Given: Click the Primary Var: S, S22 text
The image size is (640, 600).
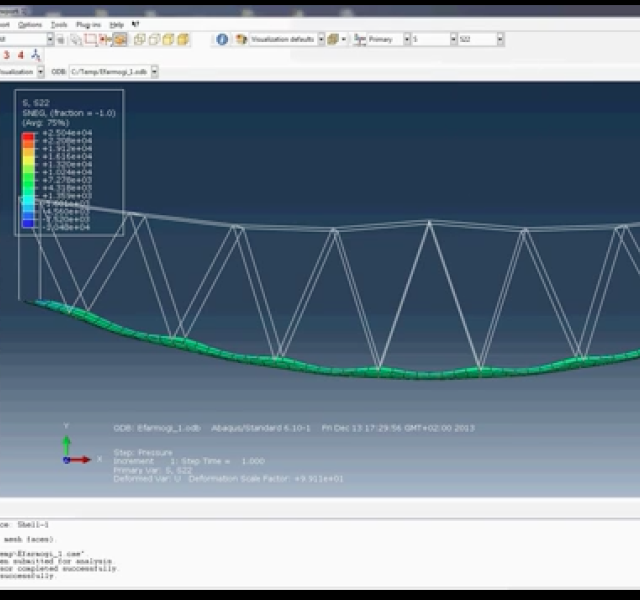Looking at the screenshot, I should (x=153, y=470).
